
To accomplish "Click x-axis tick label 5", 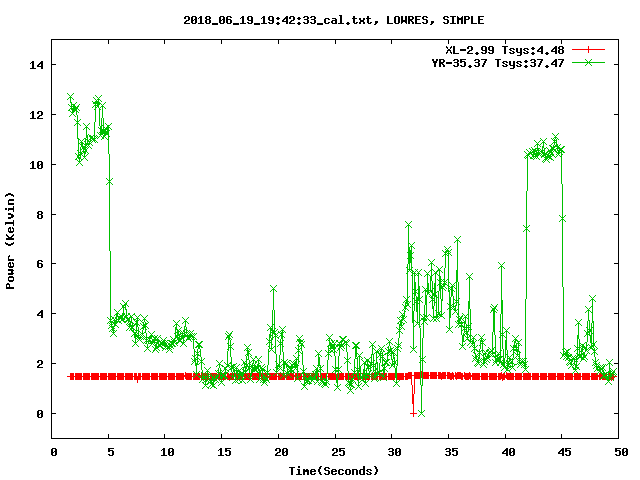I will [111, 452].
